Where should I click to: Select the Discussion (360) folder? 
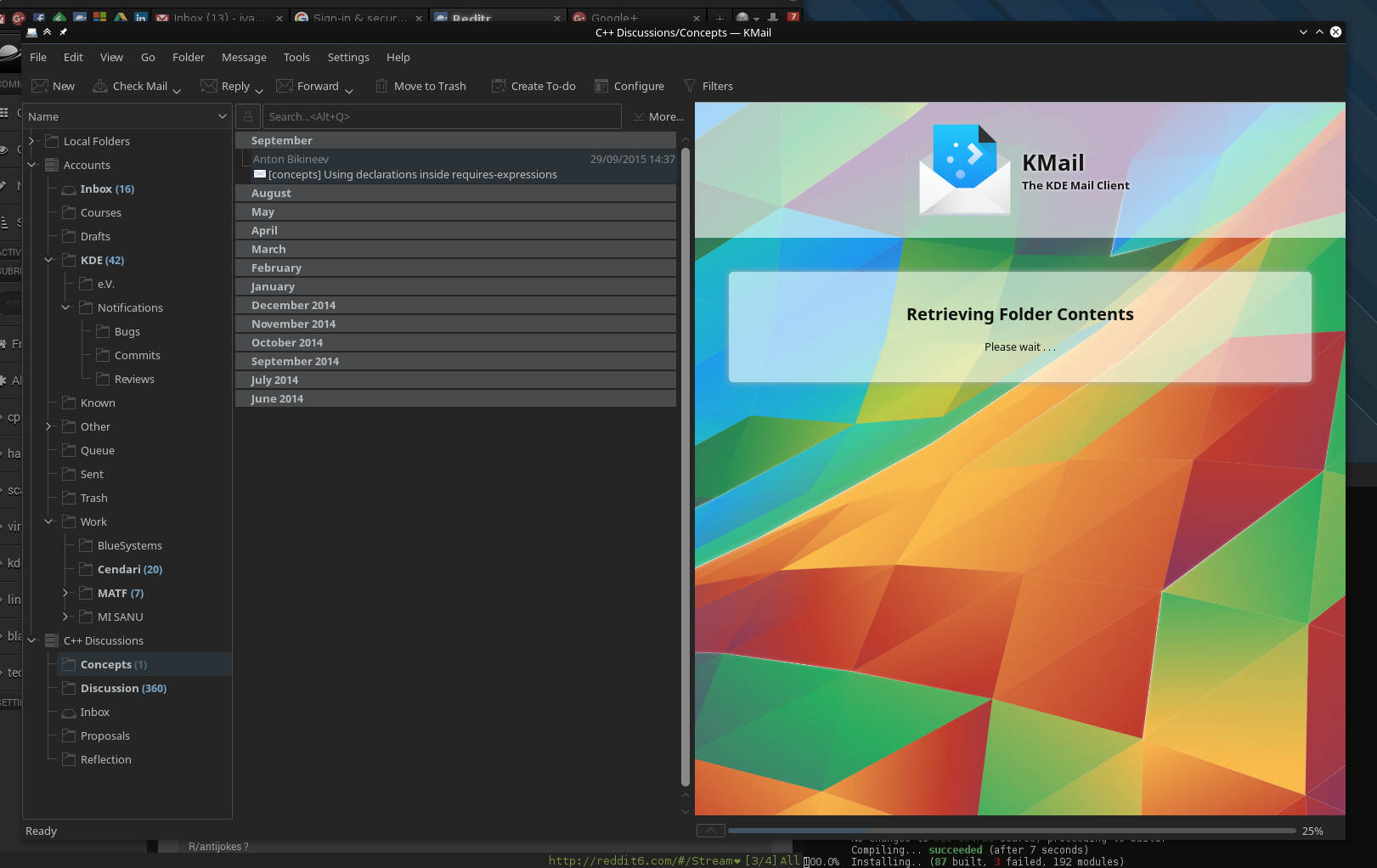123,688
